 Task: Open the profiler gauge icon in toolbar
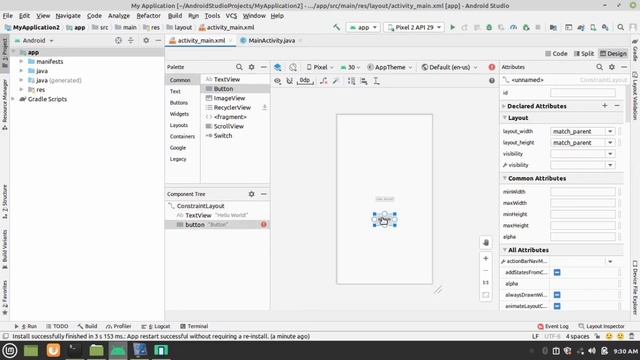tap(513, 27)
